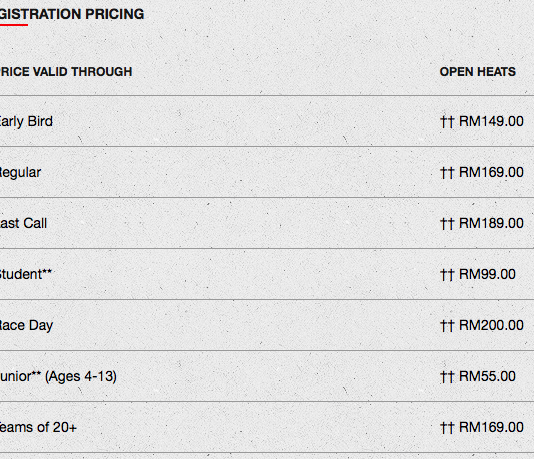
Task: Click the Open Heats column header
Action: (477, 72)
